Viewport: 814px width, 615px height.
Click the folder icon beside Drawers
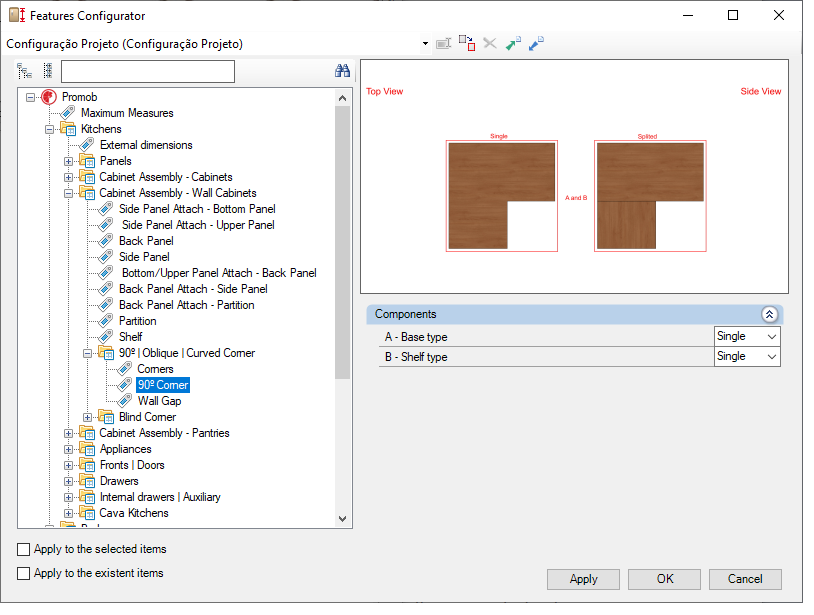point(87,481)
